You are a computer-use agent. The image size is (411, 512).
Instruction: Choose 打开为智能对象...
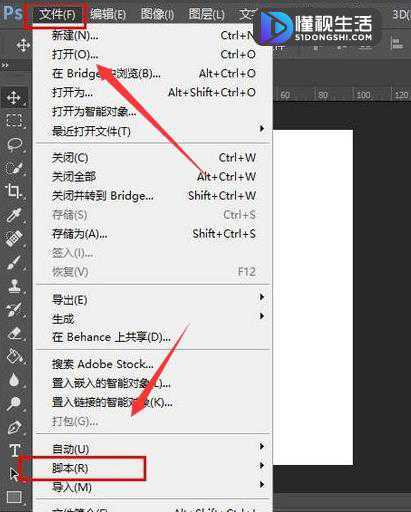pyautogui.click(x=153, y=111)
